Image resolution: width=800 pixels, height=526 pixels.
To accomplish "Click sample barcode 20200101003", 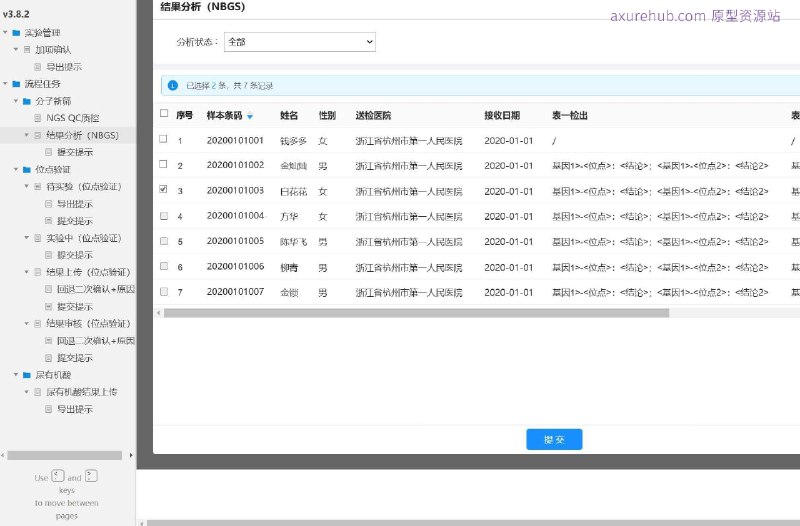I will 235,190.
